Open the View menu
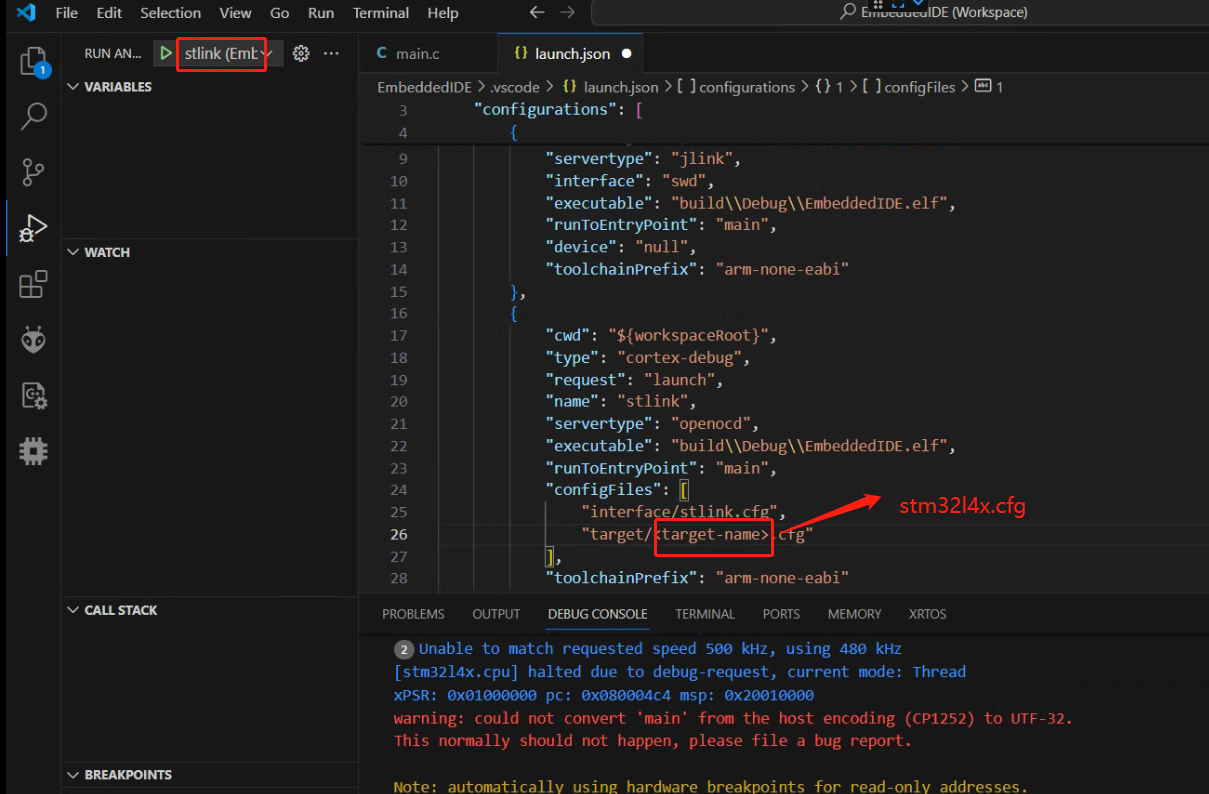This screenshot has width=1209, height=794. tap(235, 13)
